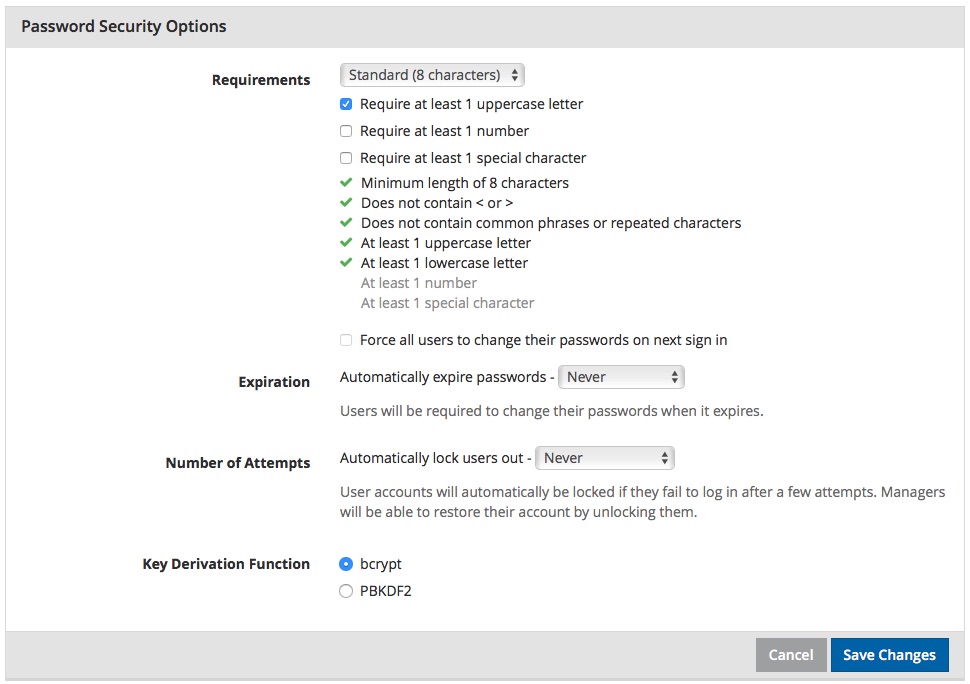Uncheck 'Require at least 1 uppercase letter'
This screenshot has height=684, width=970.
[x=346, y=104]
